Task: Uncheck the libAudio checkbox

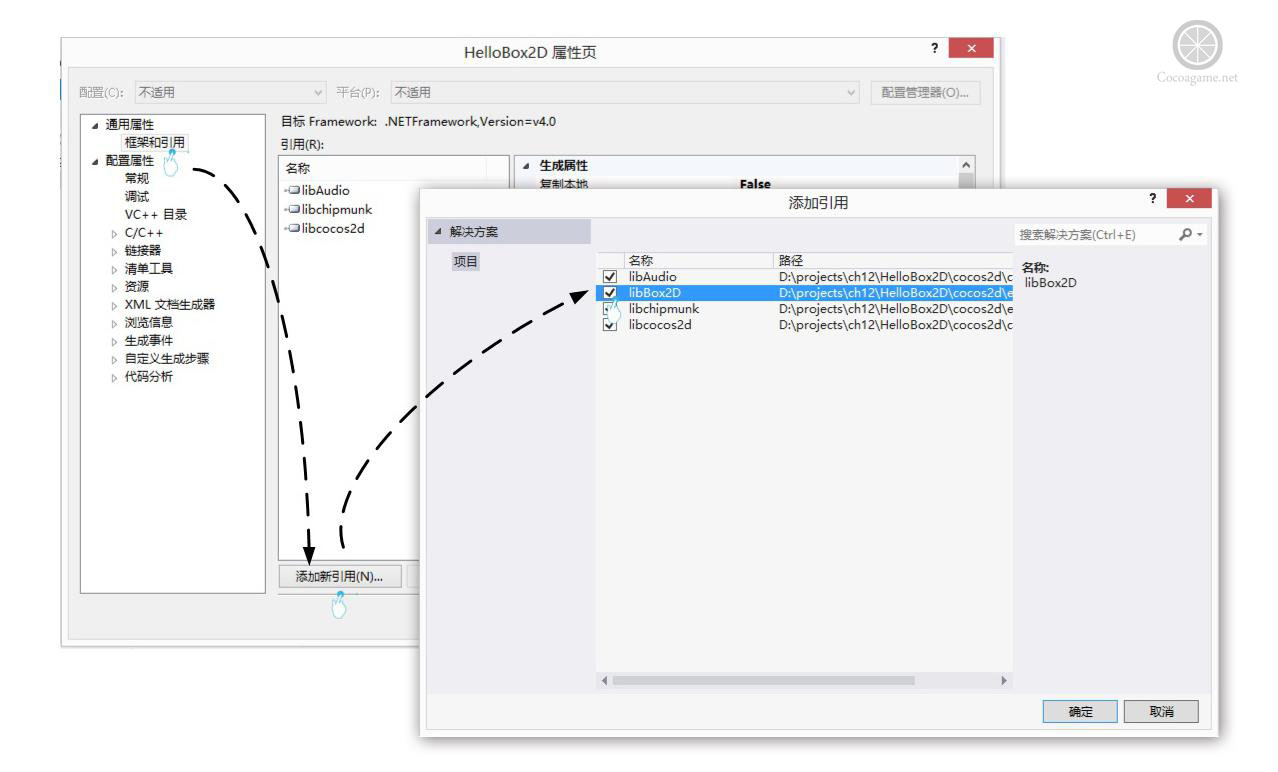Action: click(611, 277)
